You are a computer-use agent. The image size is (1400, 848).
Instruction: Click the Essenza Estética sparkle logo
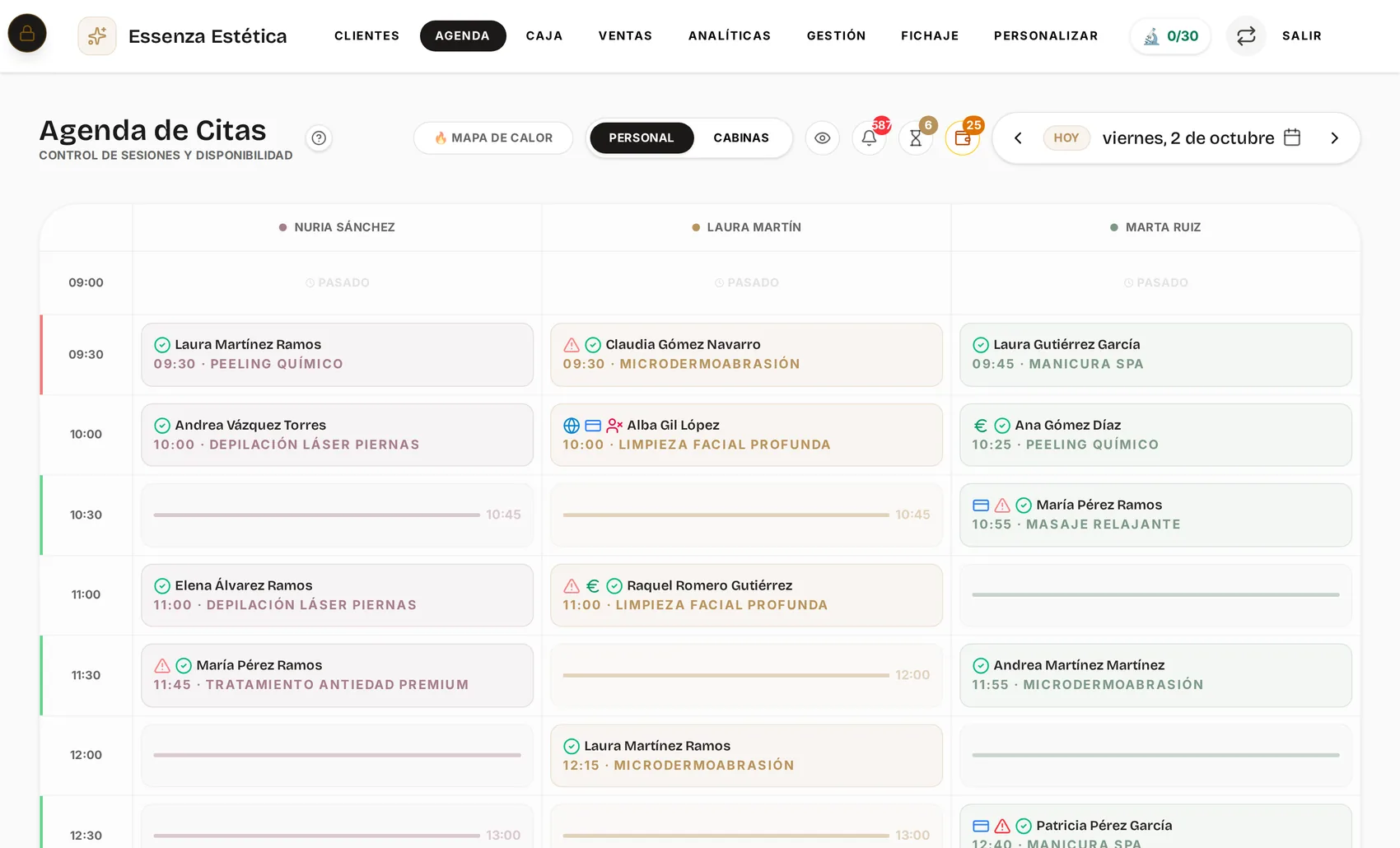pos(97,36)
